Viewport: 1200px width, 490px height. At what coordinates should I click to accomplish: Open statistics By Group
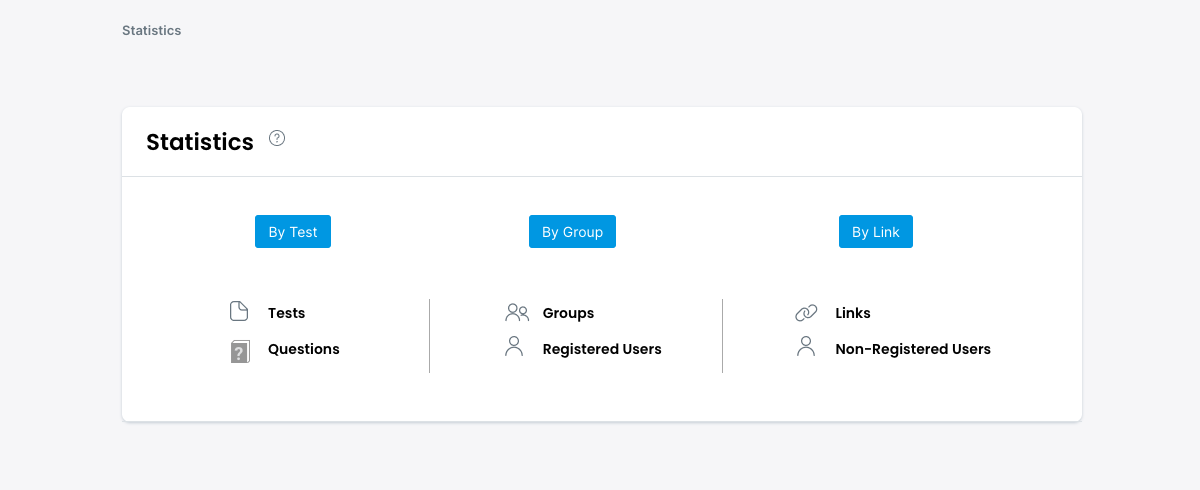[572, 232]
